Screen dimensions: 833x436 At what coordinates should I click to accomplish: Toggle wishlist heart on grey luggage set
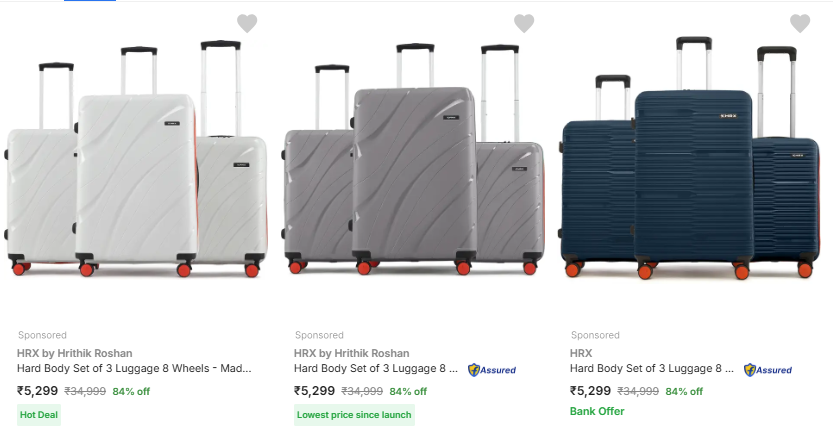(x=524, y=23)
